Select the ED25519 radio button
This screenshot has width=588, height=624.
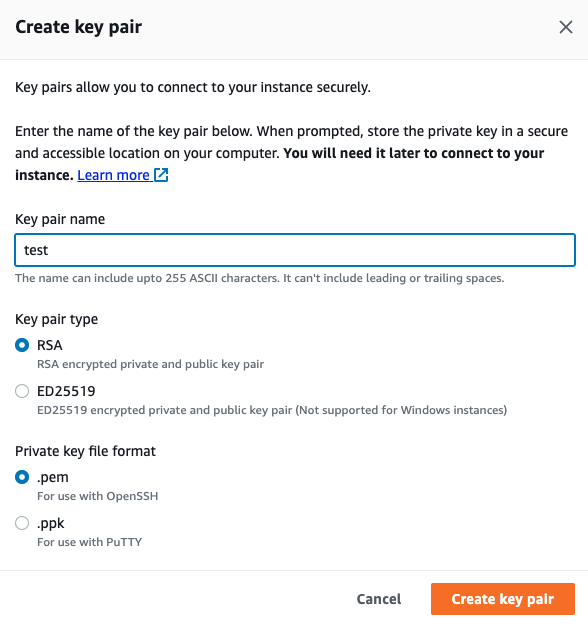(x=22, y=391)
